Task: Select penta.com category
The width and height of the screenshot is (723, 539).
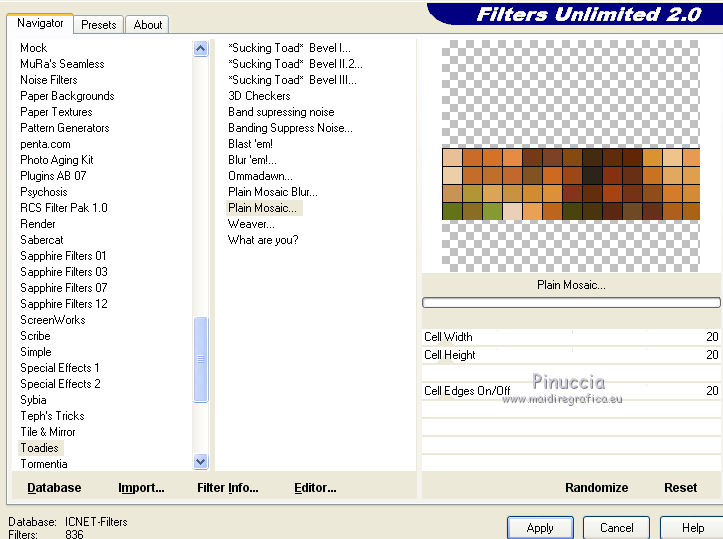Action: [x=45, y=144]
